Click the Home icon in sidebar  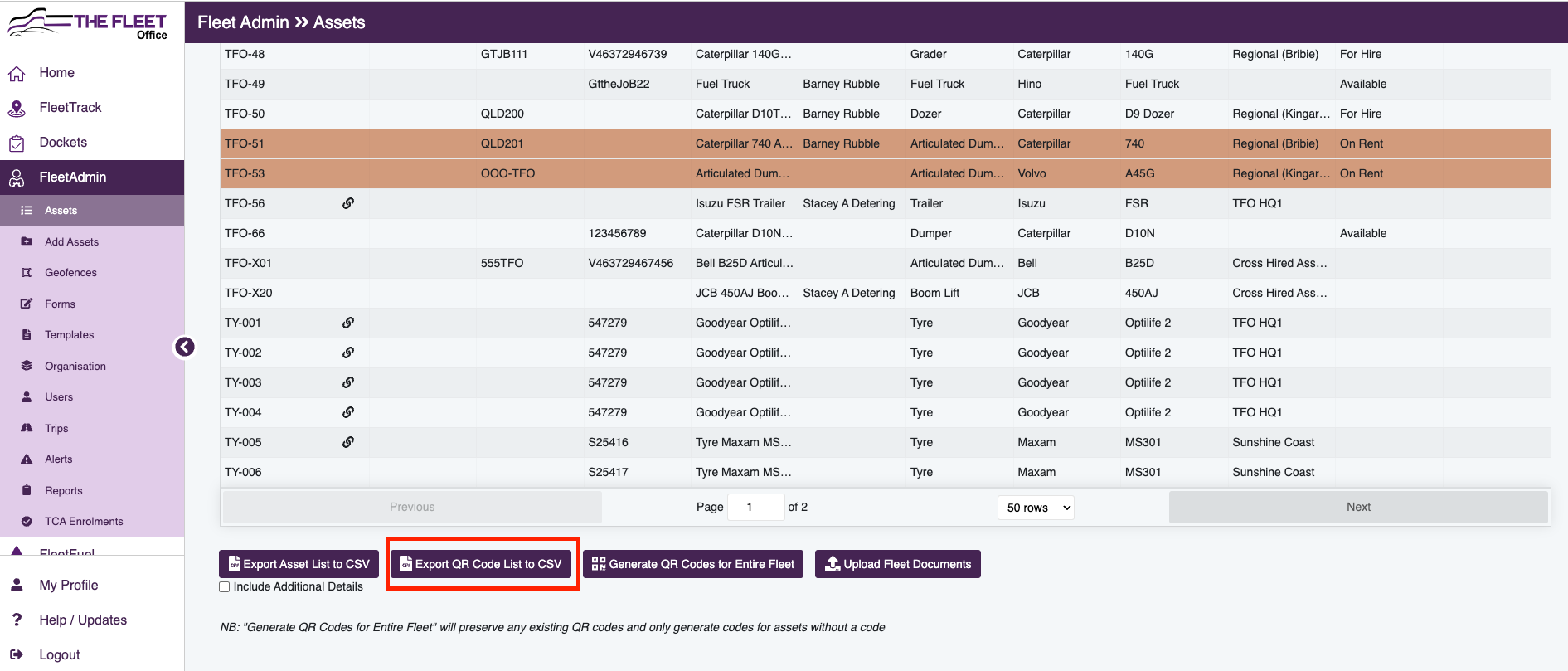17,73
